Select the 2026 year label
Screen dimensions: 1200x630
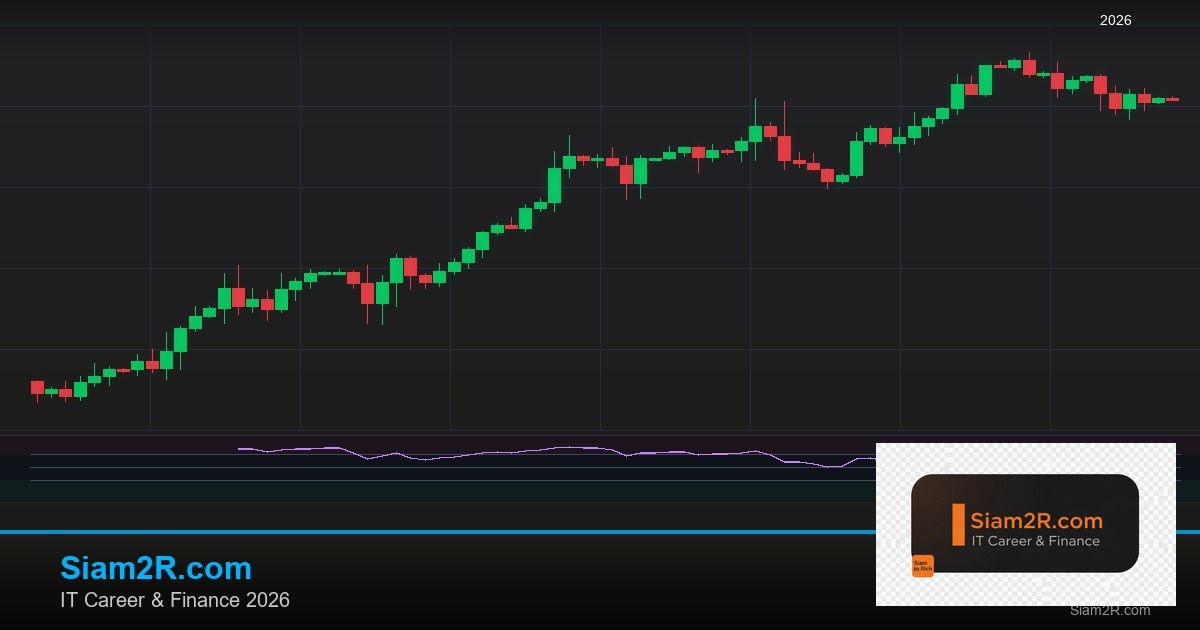pyautogui.click(x=1115, y=20)
